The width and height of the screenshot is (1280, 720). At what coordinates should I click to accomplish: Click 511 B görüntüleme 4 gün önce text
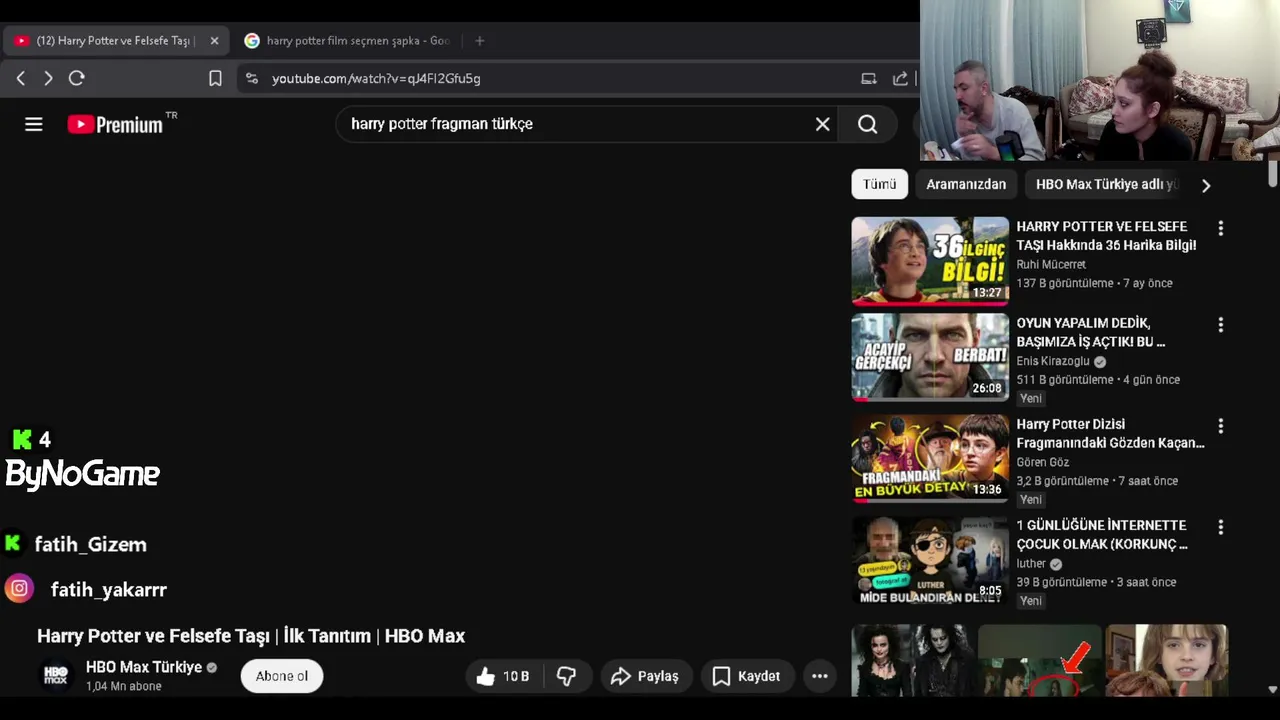(x=1098, y=380)
